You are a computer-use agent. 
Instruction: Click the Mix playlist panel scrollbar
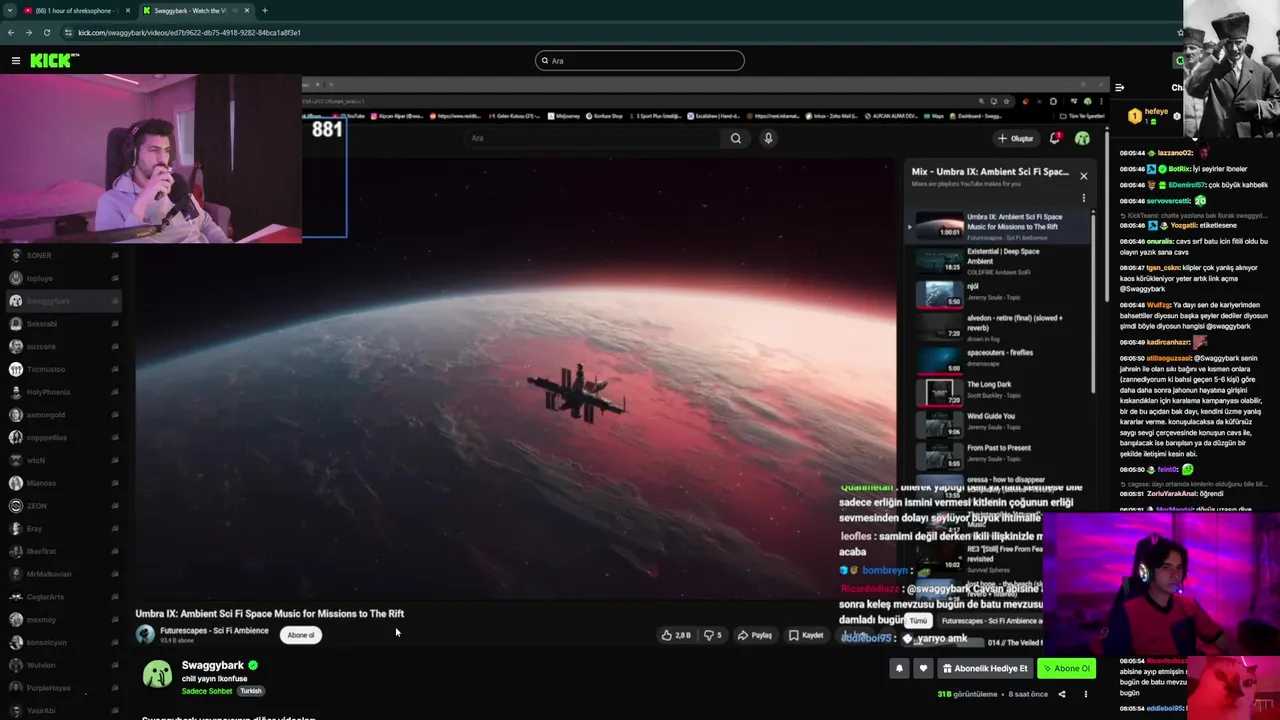coord(1094,300)
